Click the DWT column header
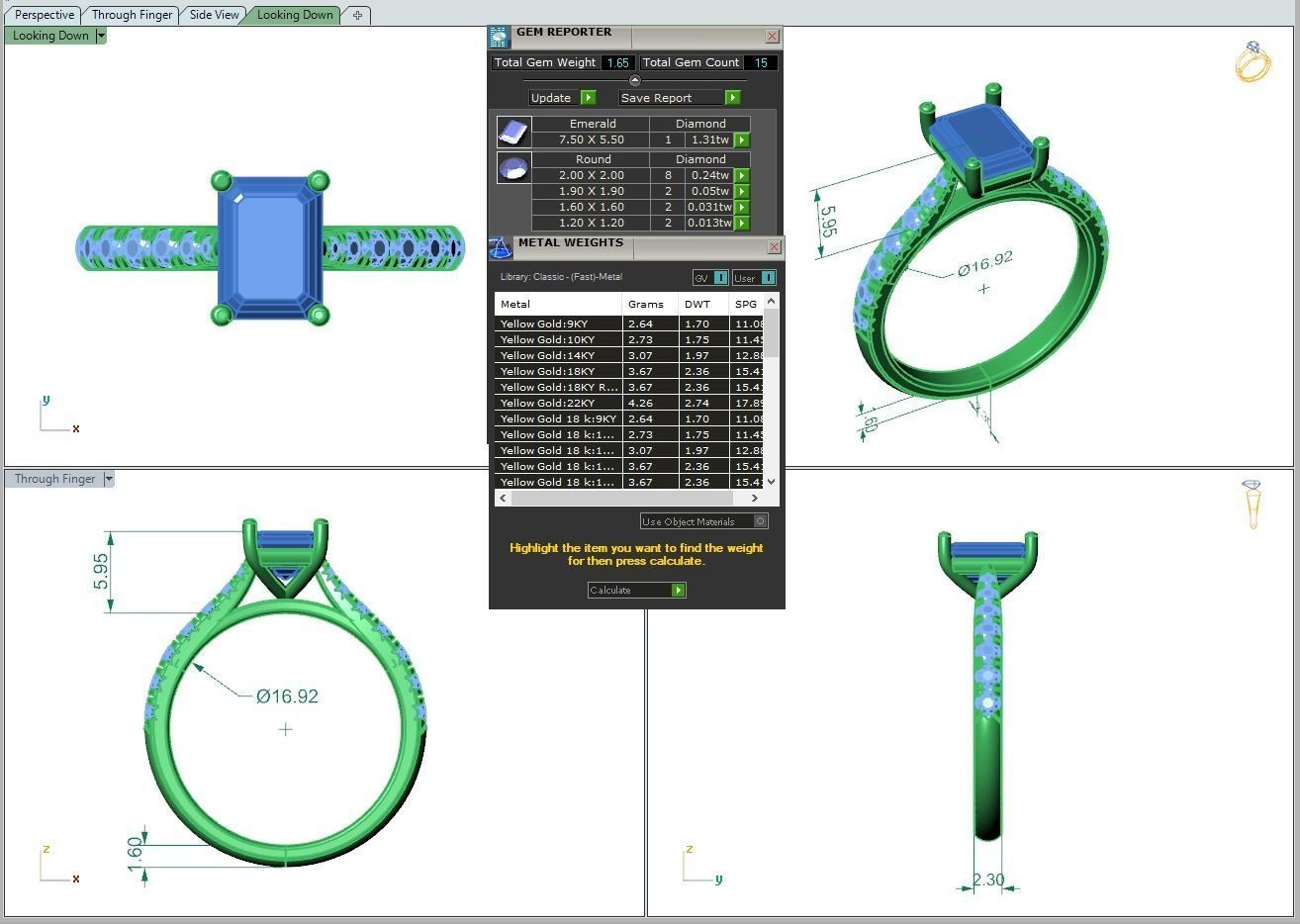 click(703, 304)
